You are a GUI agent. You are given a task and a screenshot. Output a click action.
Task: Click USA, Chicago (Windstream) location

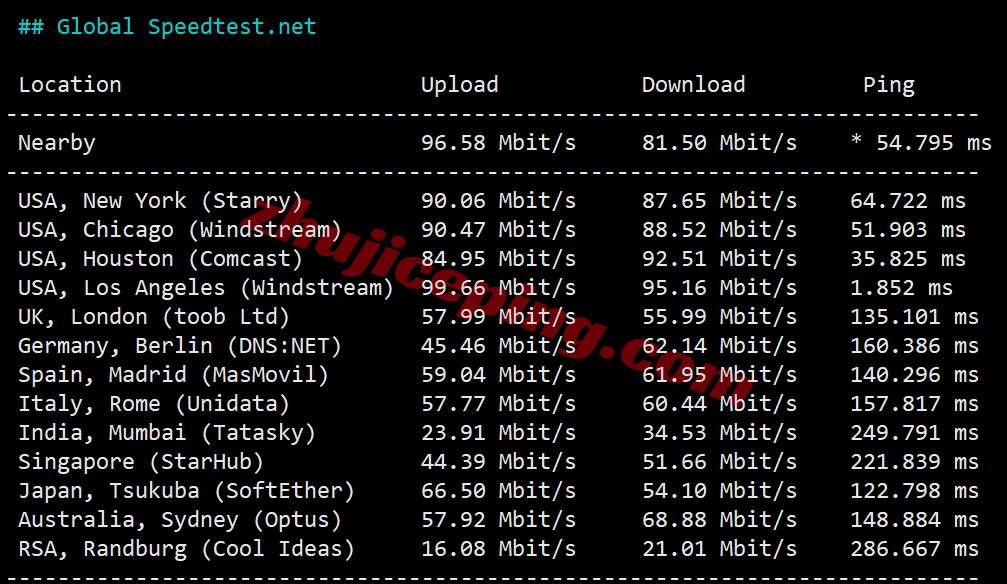click(x=180, y=230)
